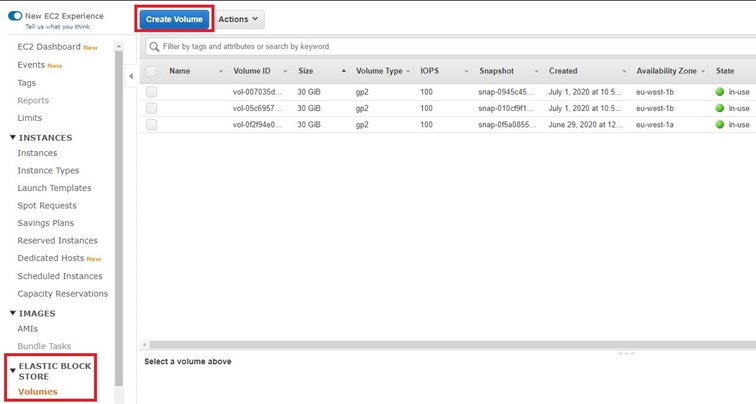Click the details pane resize grip dots
Screen dimensions: 756x404
[626, 353]
